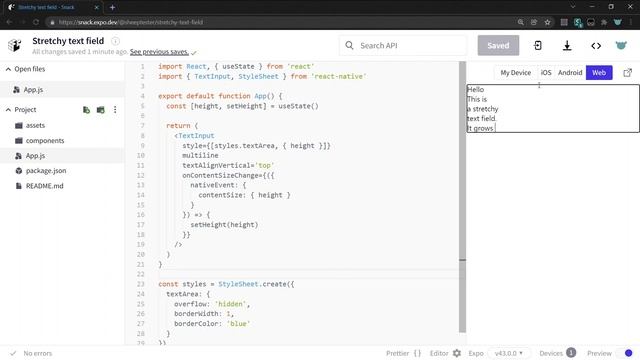Click the Prettier braces icon
The image size is (640, 360).
(x=417, y=353)
